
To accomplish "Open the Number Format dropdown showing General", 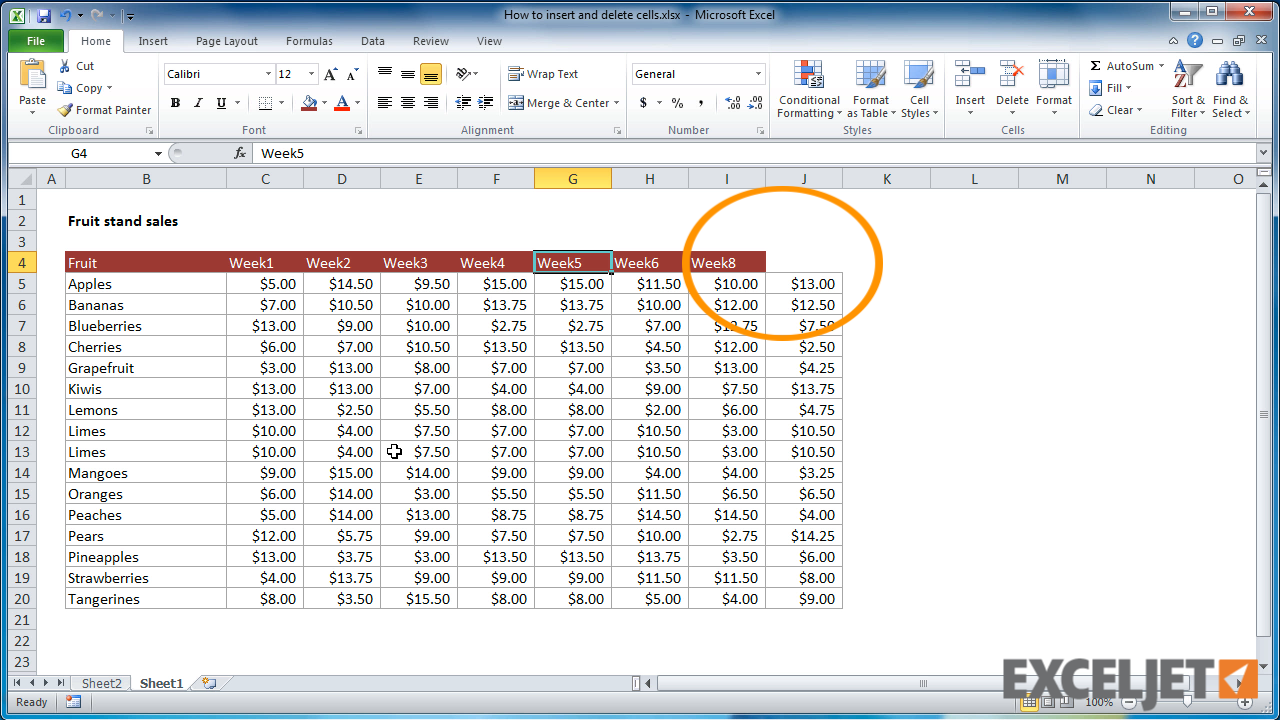I will pos(697,73).
